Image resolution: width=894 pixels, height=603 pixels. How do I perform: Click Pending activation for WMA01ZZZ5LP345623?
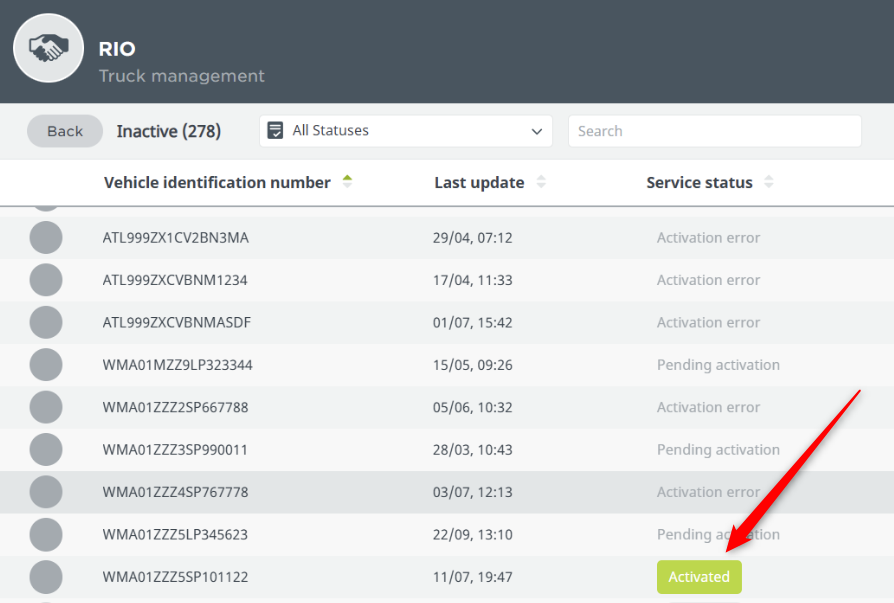tap(718, 535)
